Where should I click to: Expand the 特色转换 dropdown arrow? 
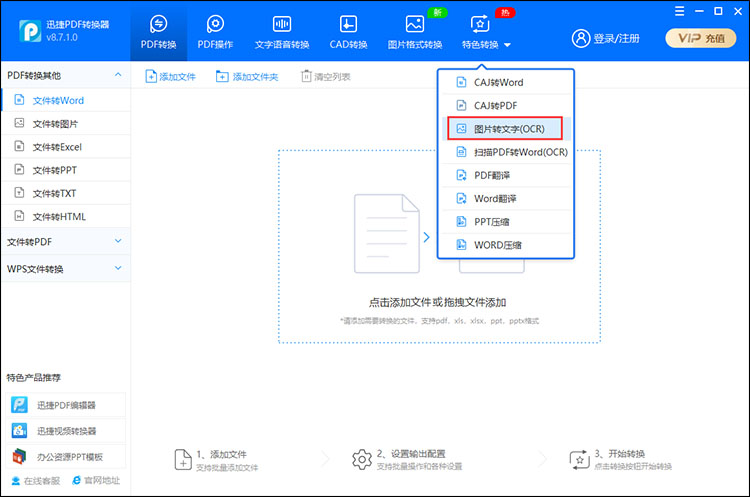point(507,45)
